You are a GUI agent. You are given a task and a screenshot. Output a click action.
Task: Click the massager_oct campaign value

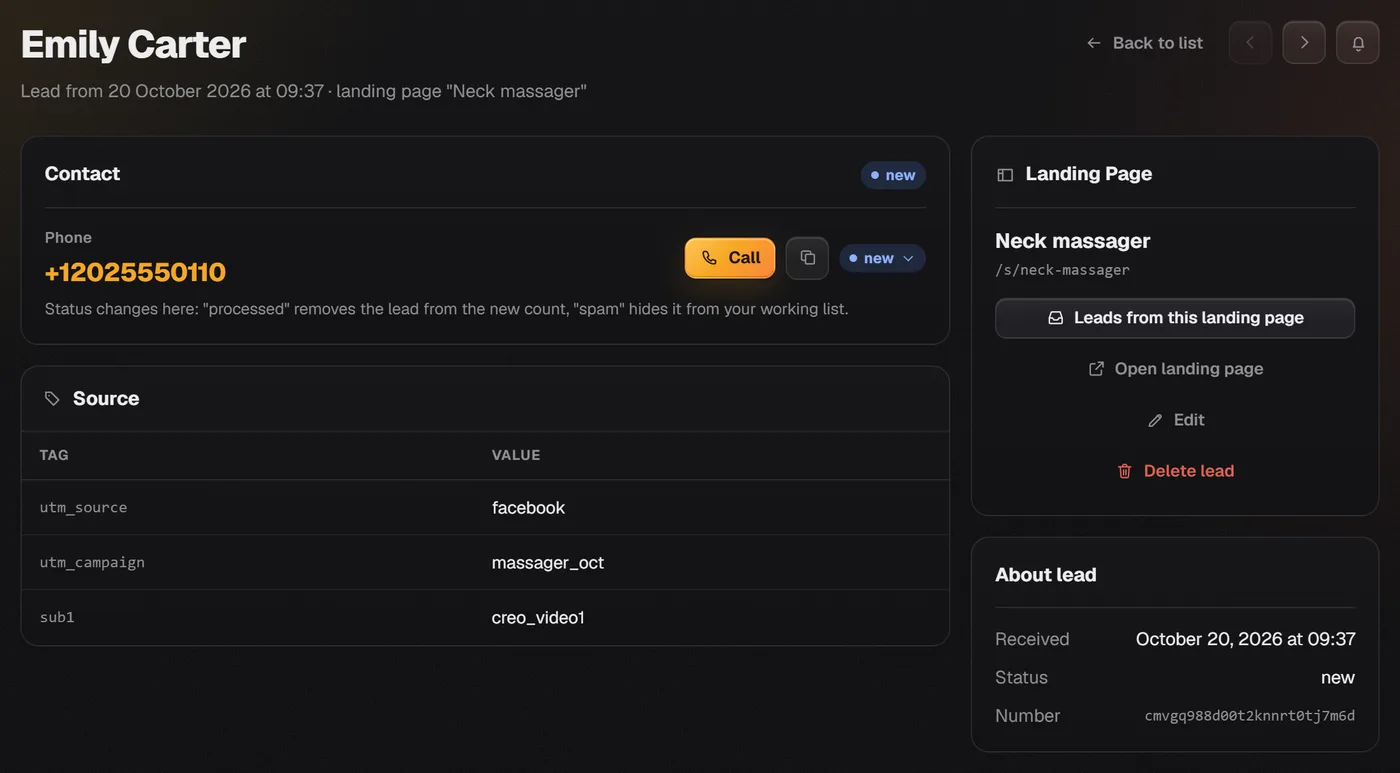548,563
